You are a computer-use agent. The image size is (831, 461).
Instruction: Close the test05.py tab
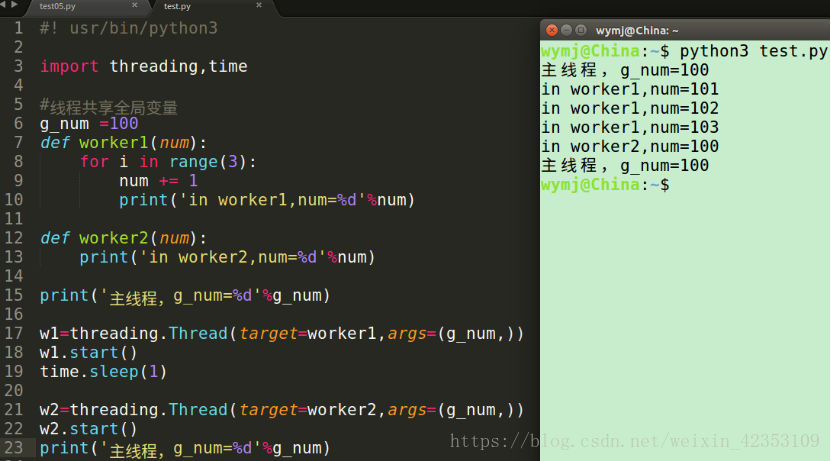point(135,5)
